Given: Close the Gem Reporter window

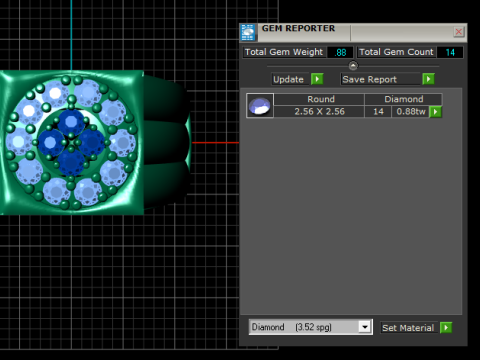Looking at the screenshot, I should coord(459,32).
